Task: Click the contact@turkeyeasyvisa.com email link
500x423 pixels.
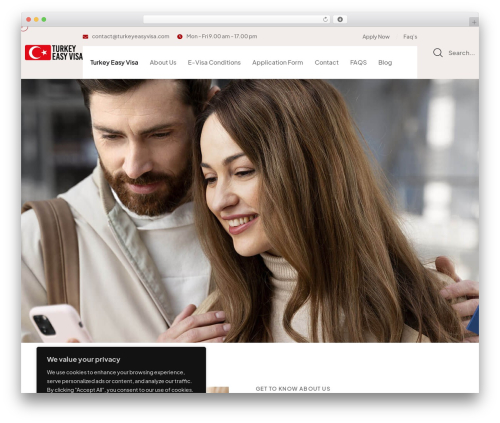Action: click(x=131, y=36)
